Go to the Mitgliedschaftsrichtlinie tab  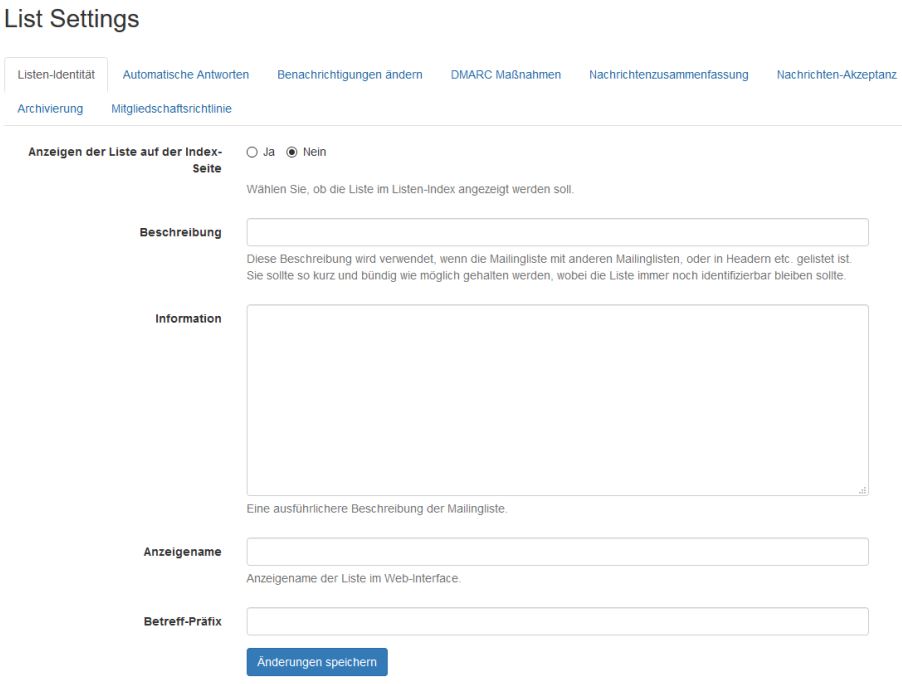click(x=172, y=108)
